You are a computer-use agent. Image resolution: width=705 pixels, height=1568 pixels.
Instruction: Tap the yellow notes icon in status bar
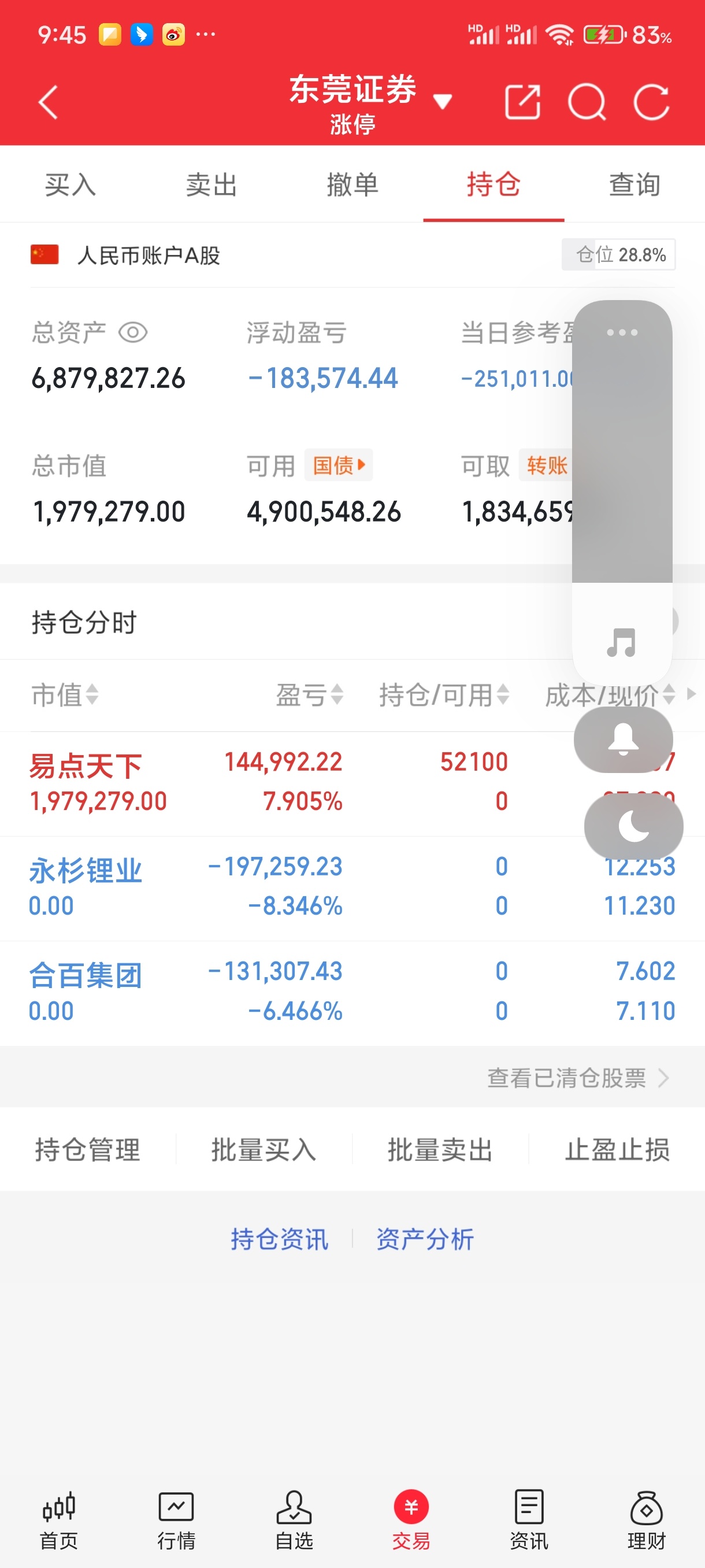[x=110, y=35]
